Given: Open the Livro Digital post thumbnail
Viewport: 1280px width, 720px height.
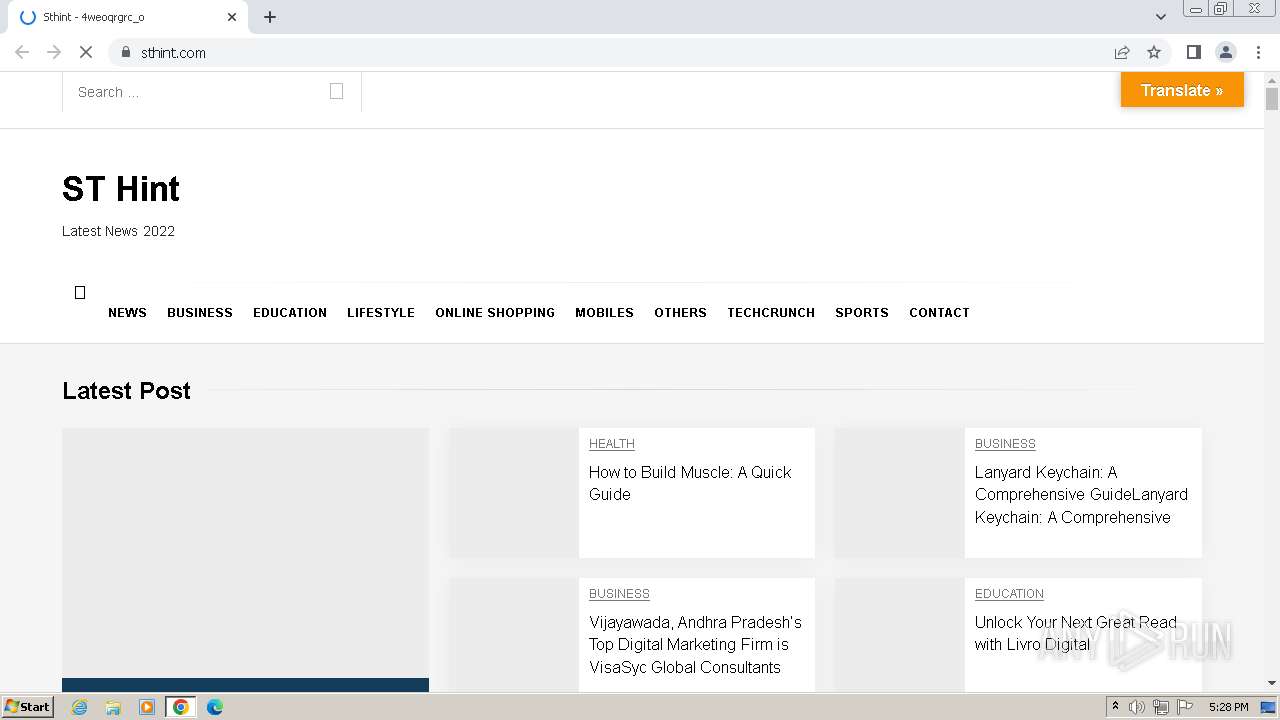Looking at the screenshot, I should point(900,635).
